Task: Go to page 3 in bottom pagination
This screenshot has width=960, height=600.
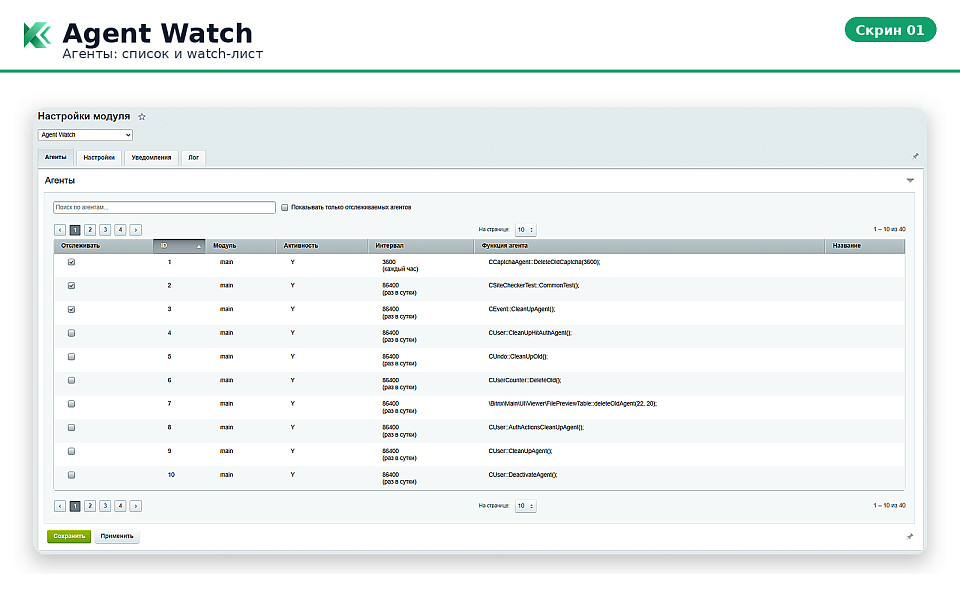Action: (105, 506)
